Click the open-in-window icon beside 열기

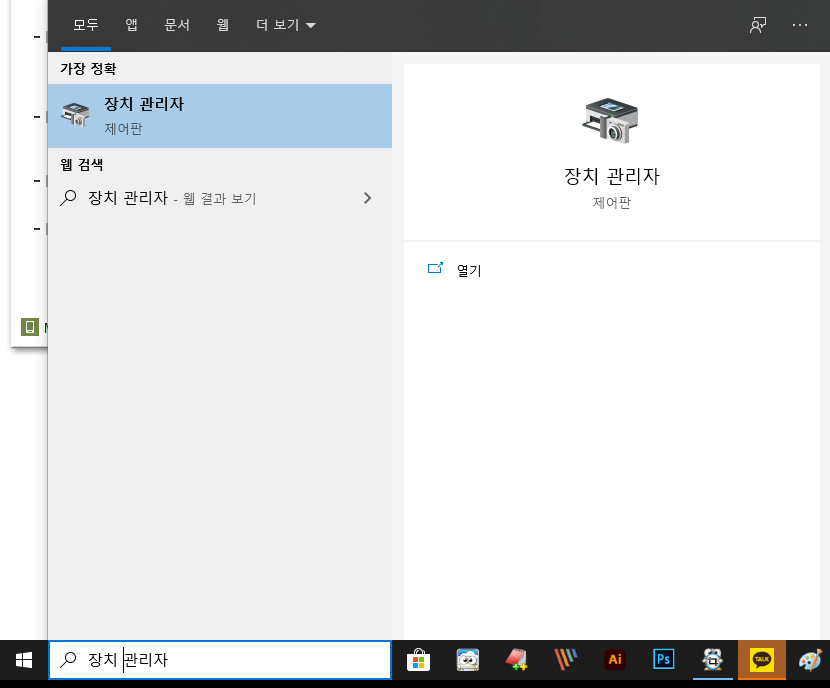point(435,268)
